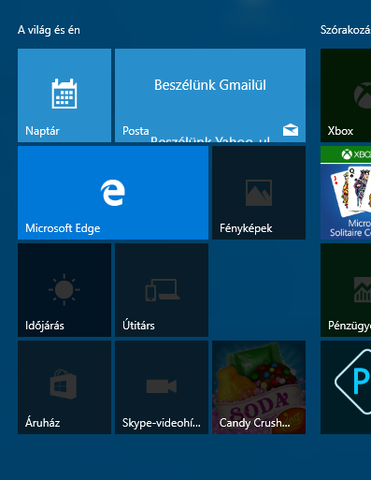Open the Áruház store tile
The image size is (371, 480).
click(64, 387)
